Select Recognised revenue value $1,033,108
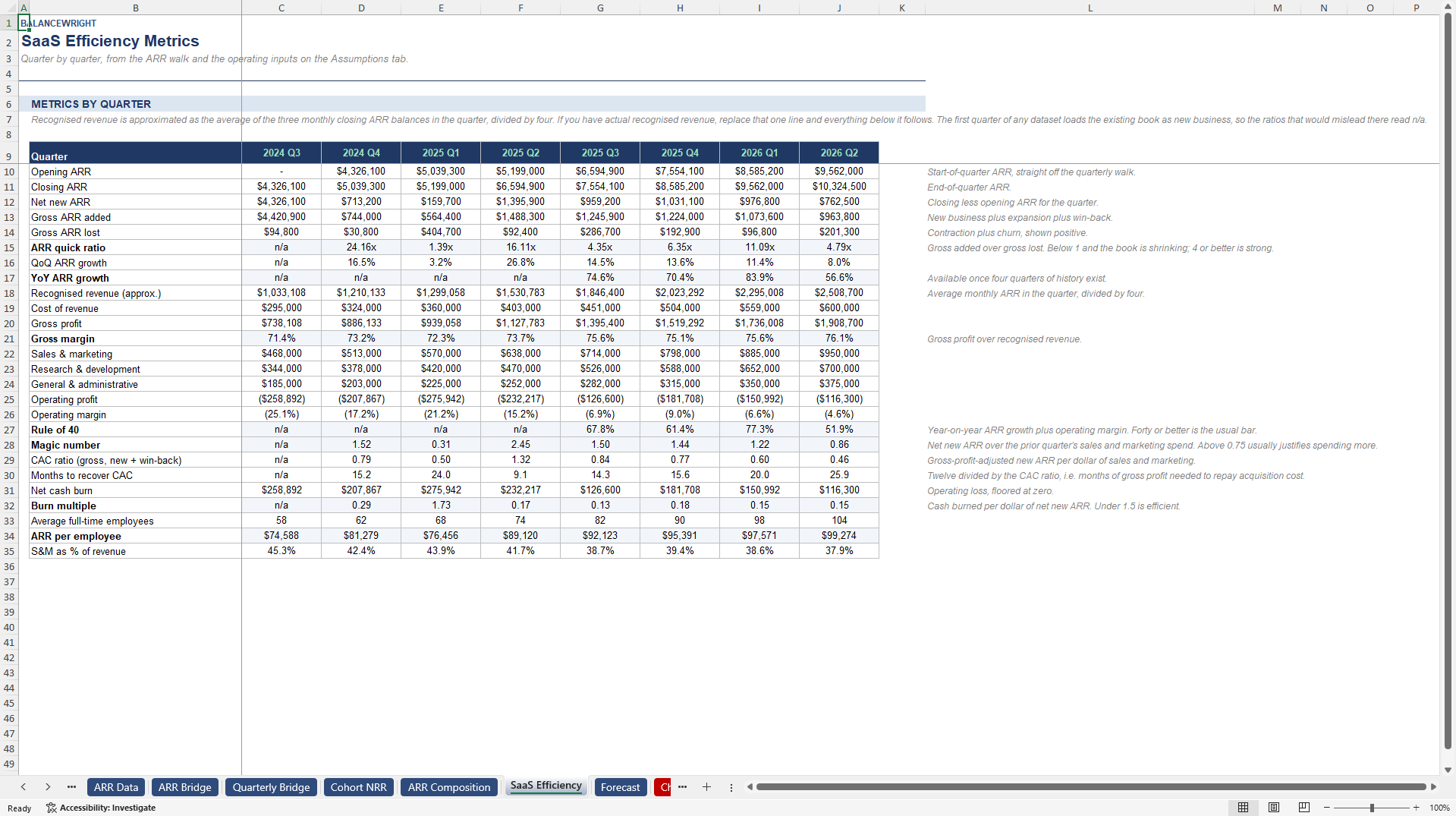1456x816 pixels. [x=281, y=293]
